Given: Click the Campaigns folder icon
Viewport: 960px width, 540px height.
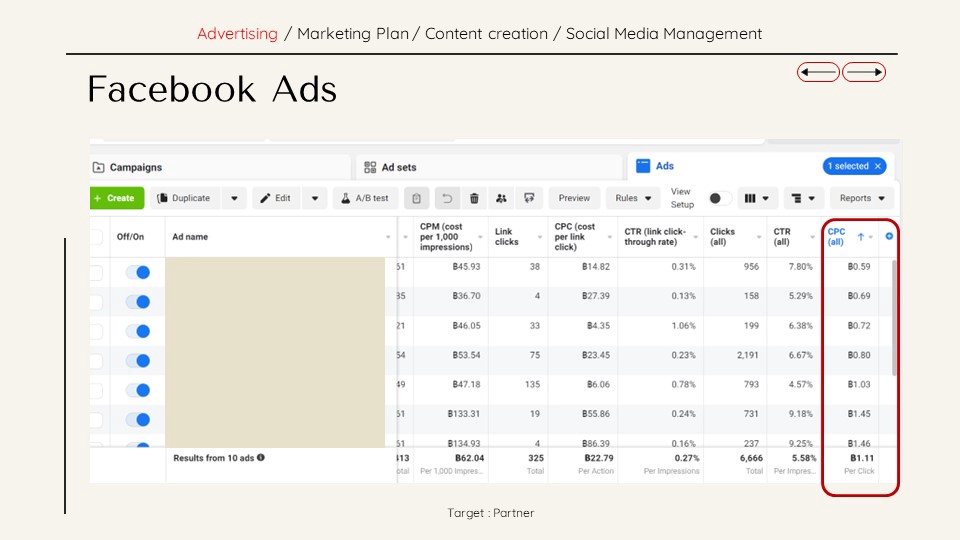Looking at the screenshot, I should 99,167.
